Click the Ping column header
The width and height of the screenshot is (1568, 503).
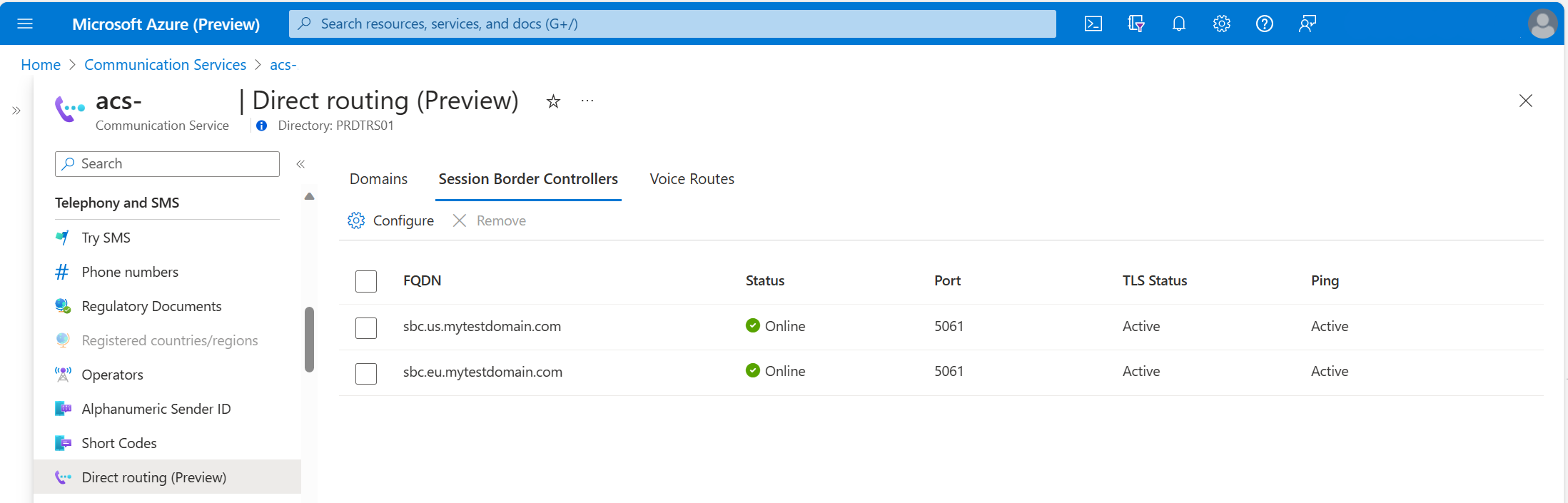click(x=1325, y=280)
